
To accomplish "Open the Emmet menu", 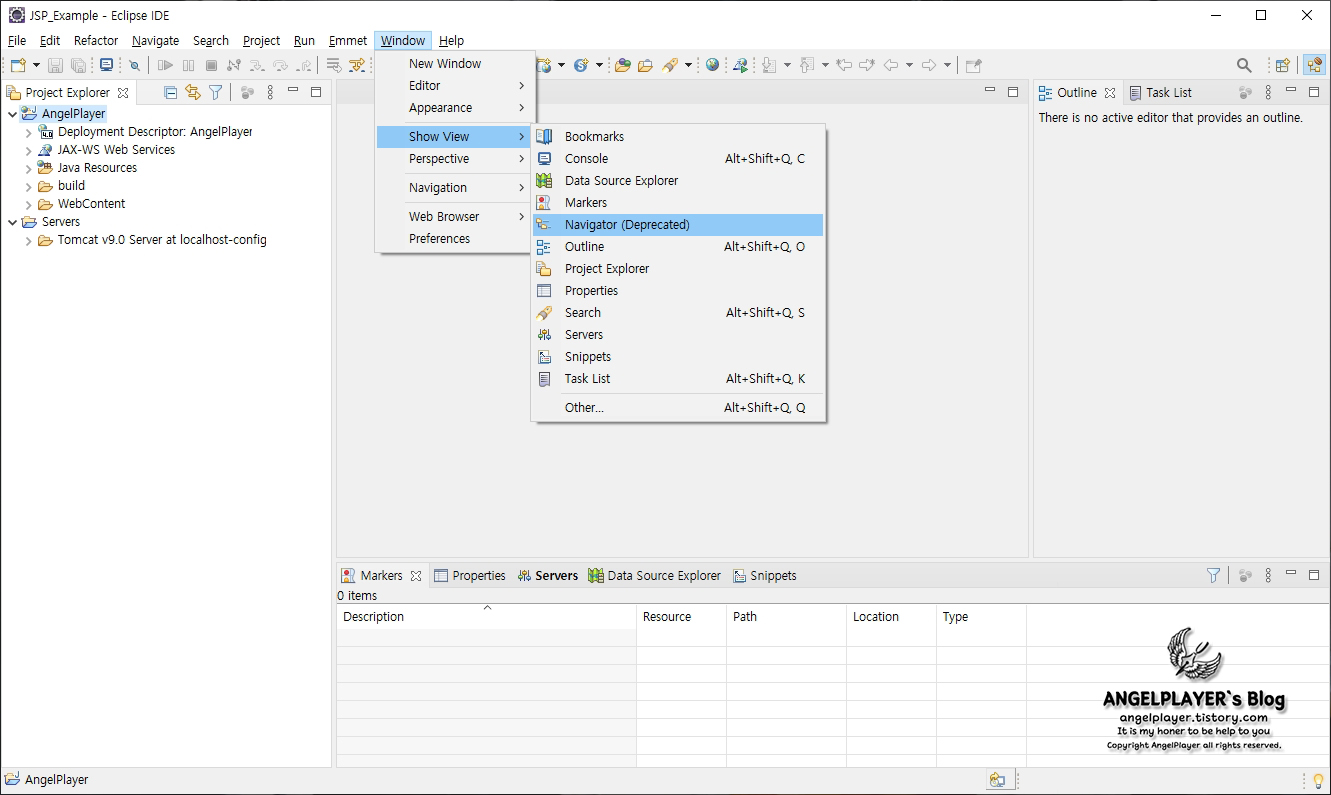I will point(348,40).
